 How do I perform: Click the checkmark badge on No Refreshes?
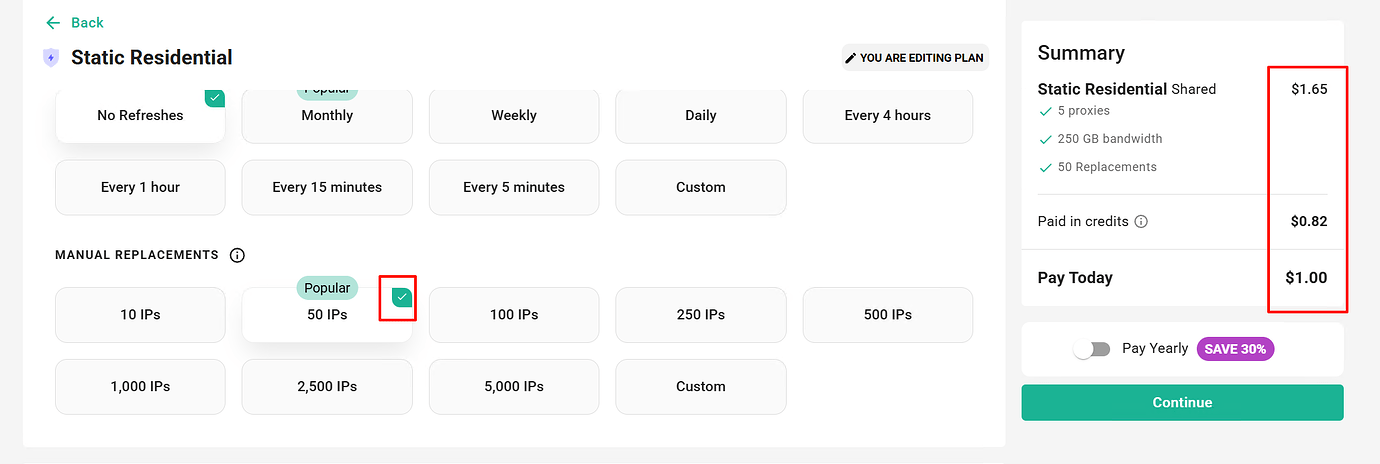(x=214, y=98)
